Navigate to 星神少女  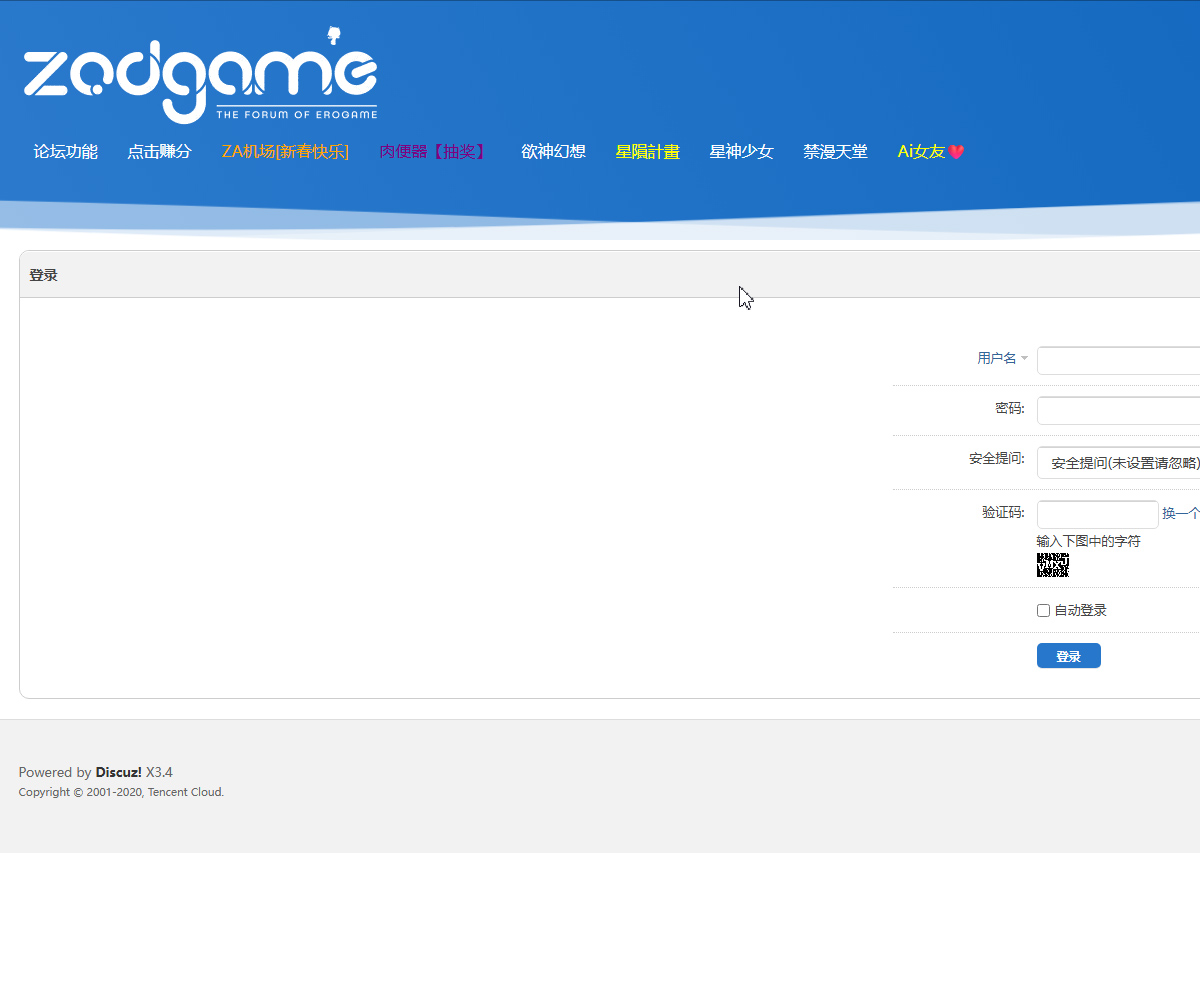click(741, 152)
